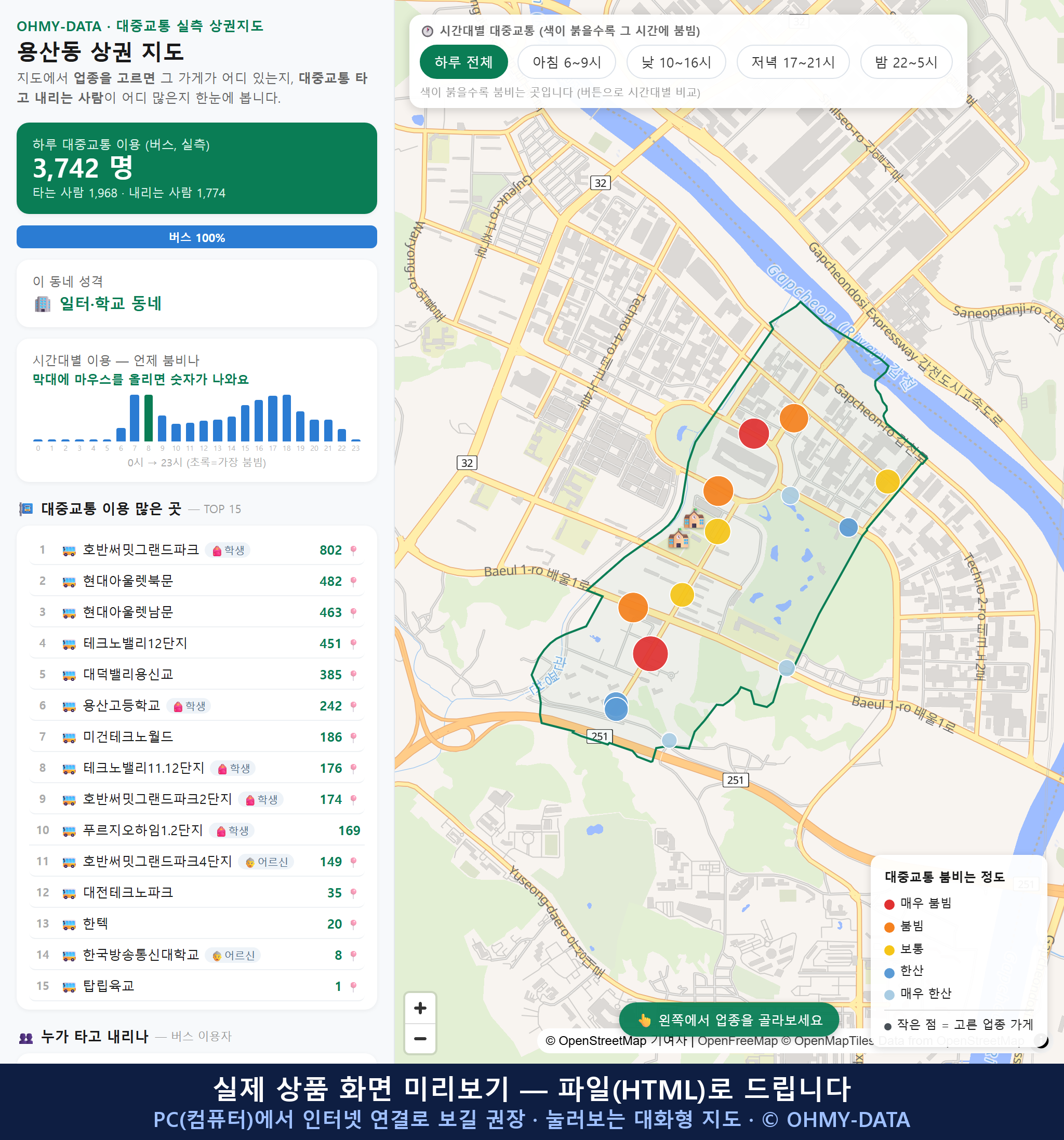Click pin icon next to 탑립육교 1
Screen dimensions: 1064x1140
point(353,986)
